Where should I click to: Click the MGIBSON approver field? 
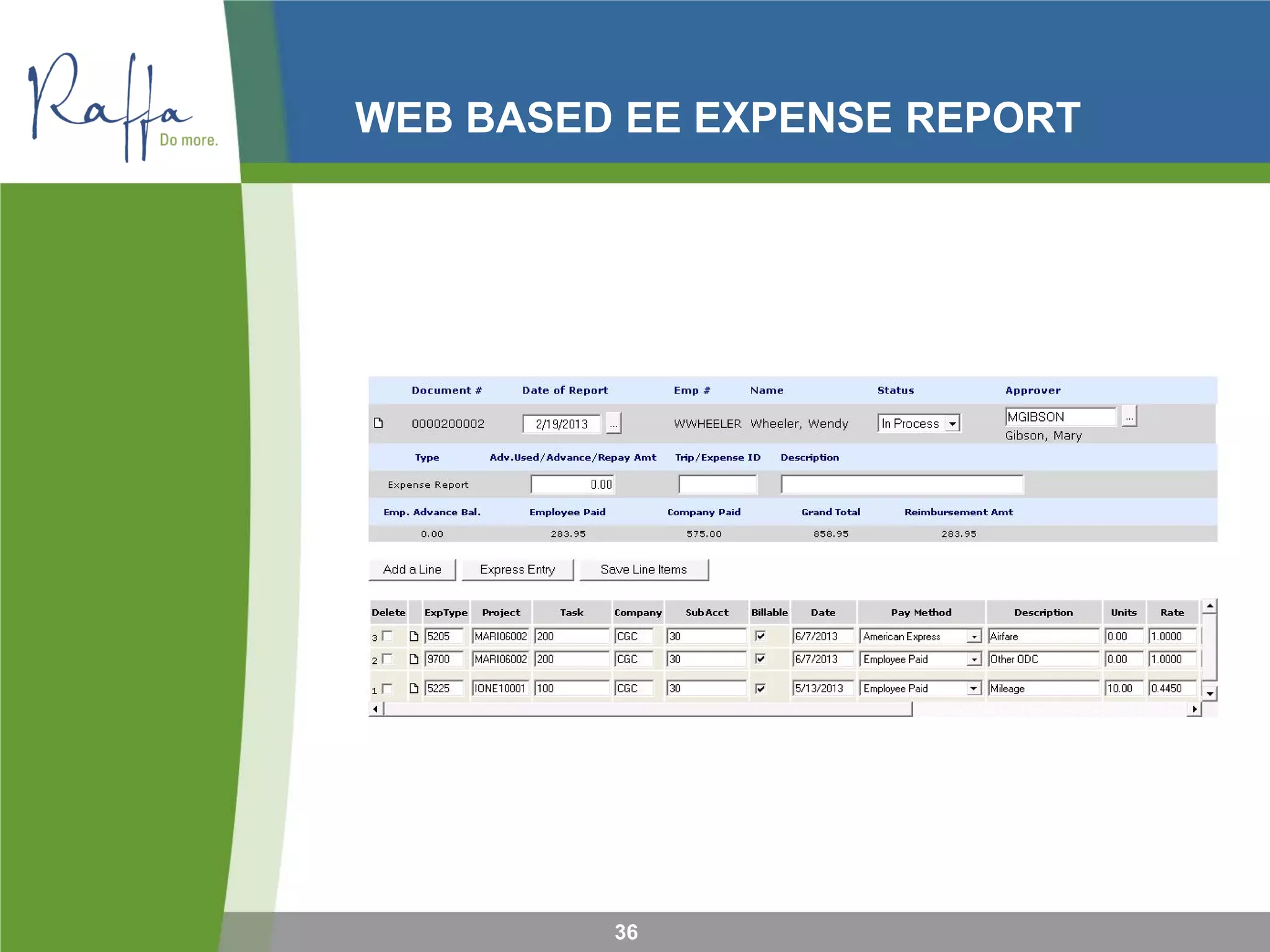click(1060, 416)
